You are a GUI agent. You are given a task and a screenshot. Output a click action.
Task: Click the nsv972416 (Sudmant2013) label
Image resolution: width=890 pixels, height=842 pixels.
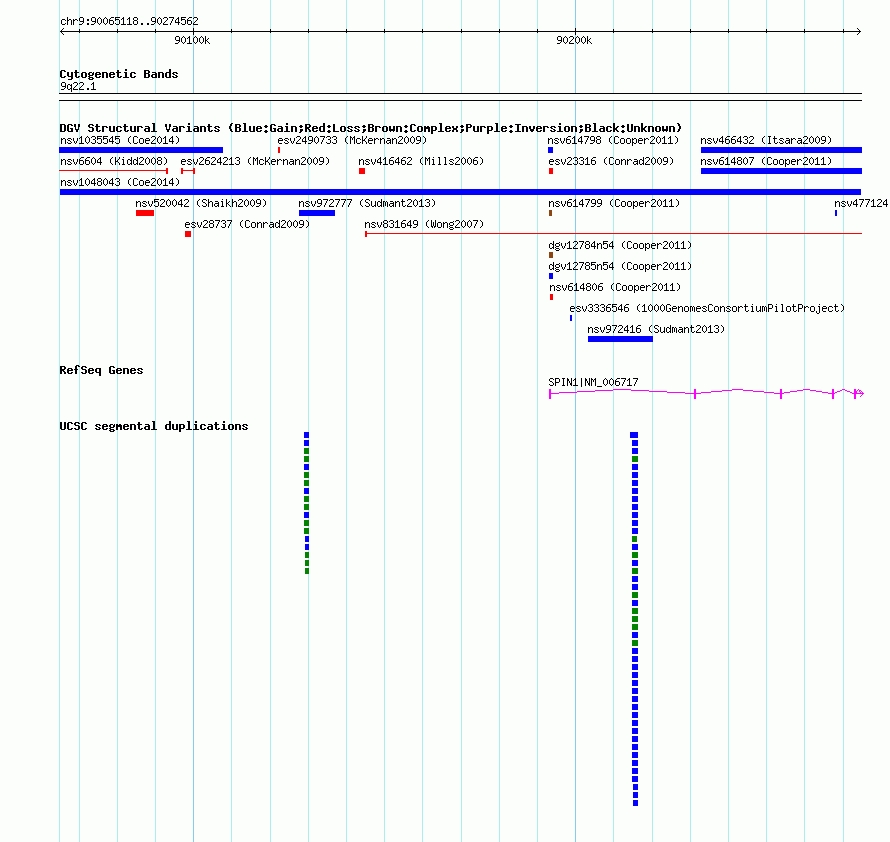[656, 329]
